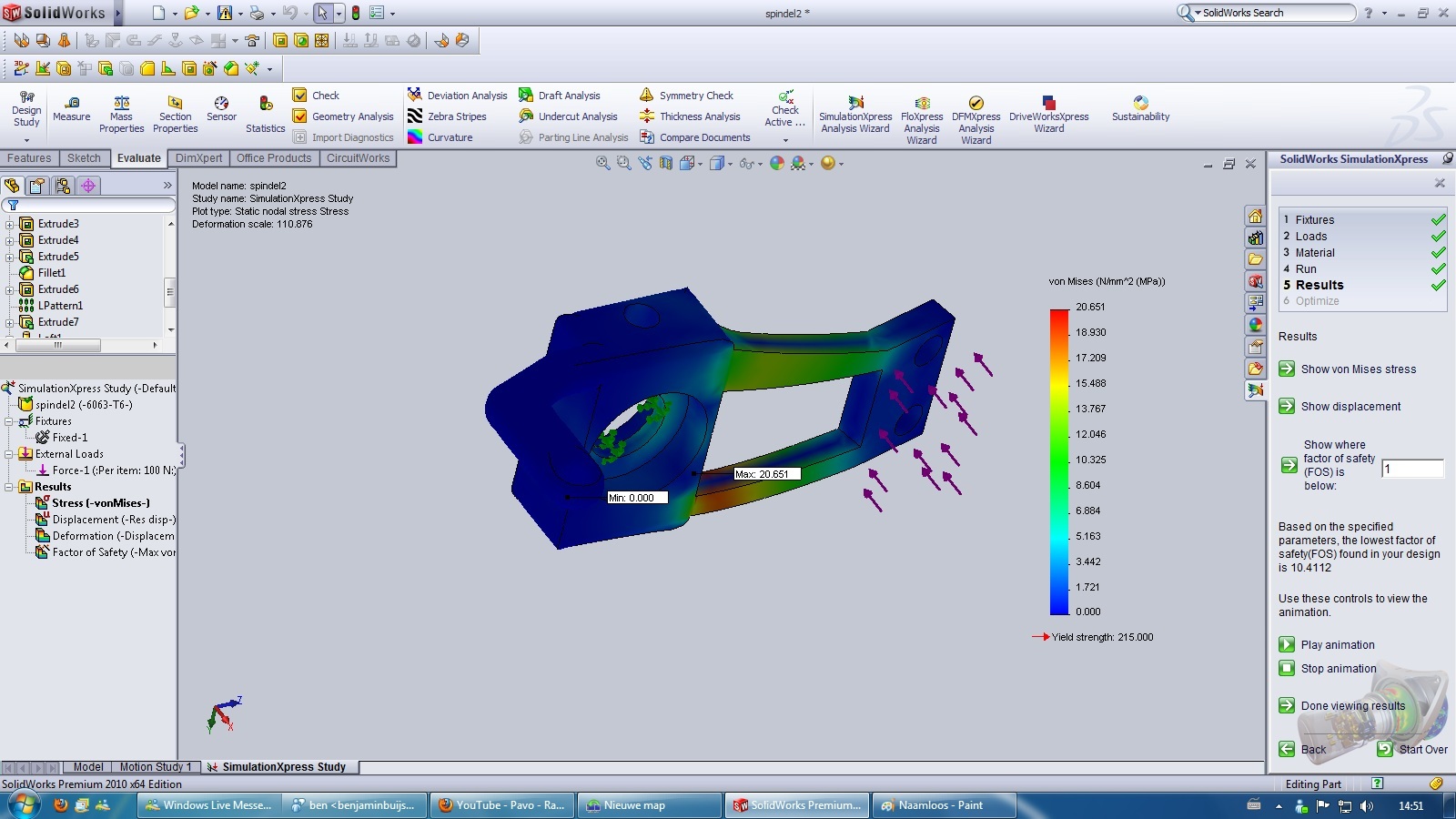Image resolution: width=1456 pixels, height=819 pixels.
Task: Click the Check tool
Action: click(x=316, y=95)
